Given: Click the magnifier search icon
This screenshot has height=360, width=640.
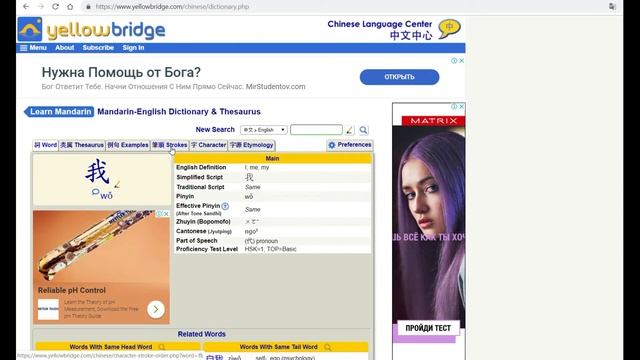Looking at the screenshot, I should (x=363, y=130).
